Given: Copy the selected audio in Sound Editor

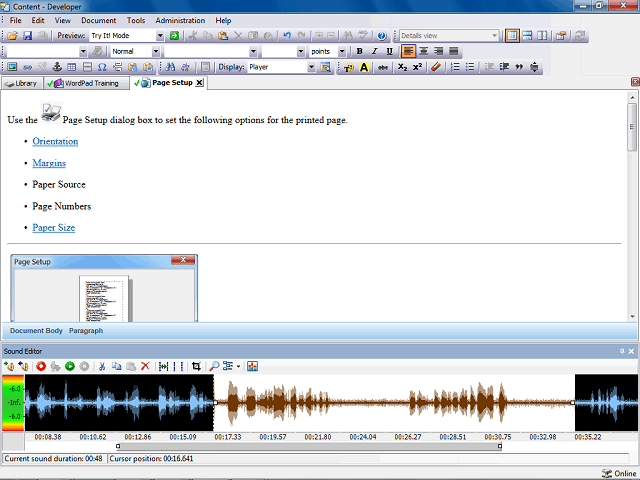Looking at the screenshot, I should coord(116,366).
